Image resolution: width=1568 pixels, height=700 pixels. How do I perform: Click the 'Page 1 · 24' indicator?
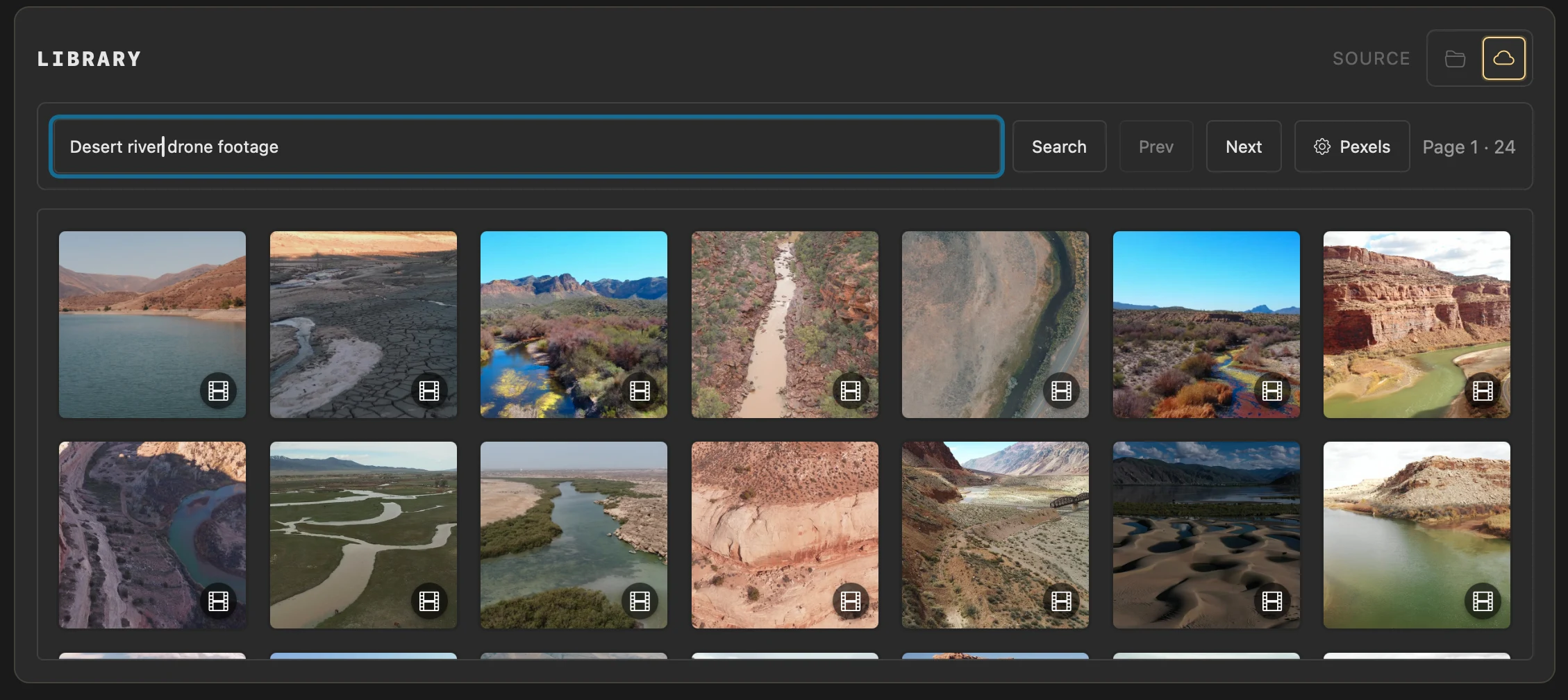pyautogui.click(x=1469, y=147)
